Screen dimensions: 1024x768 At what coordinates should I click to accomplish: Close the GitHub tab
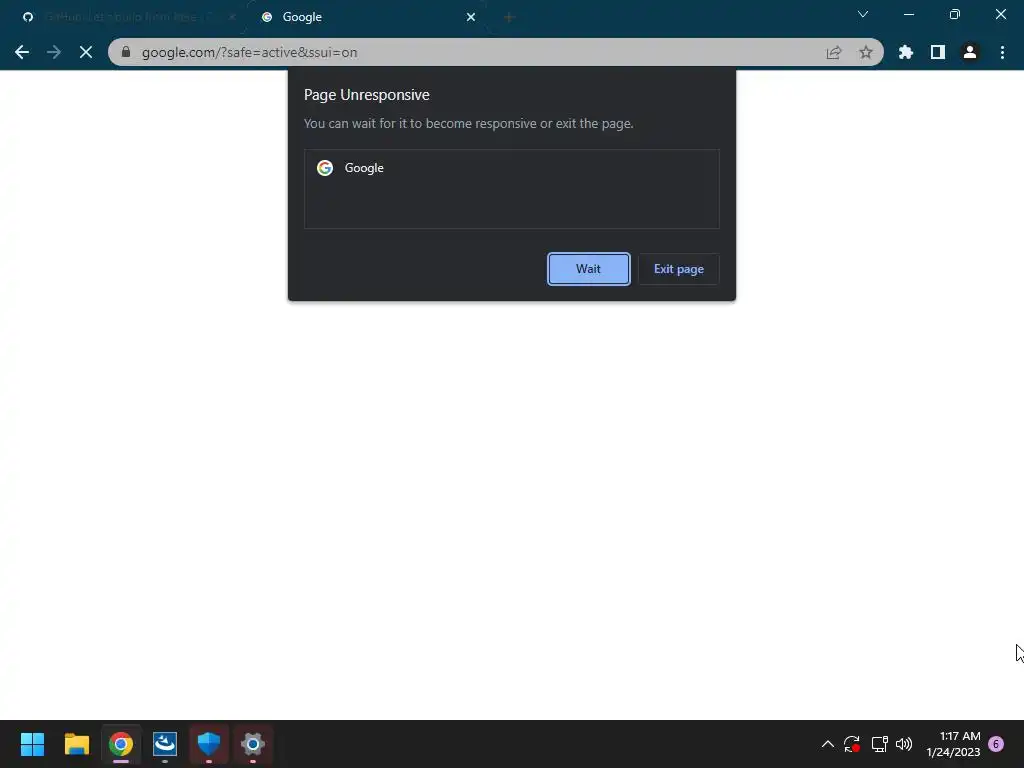232,17
